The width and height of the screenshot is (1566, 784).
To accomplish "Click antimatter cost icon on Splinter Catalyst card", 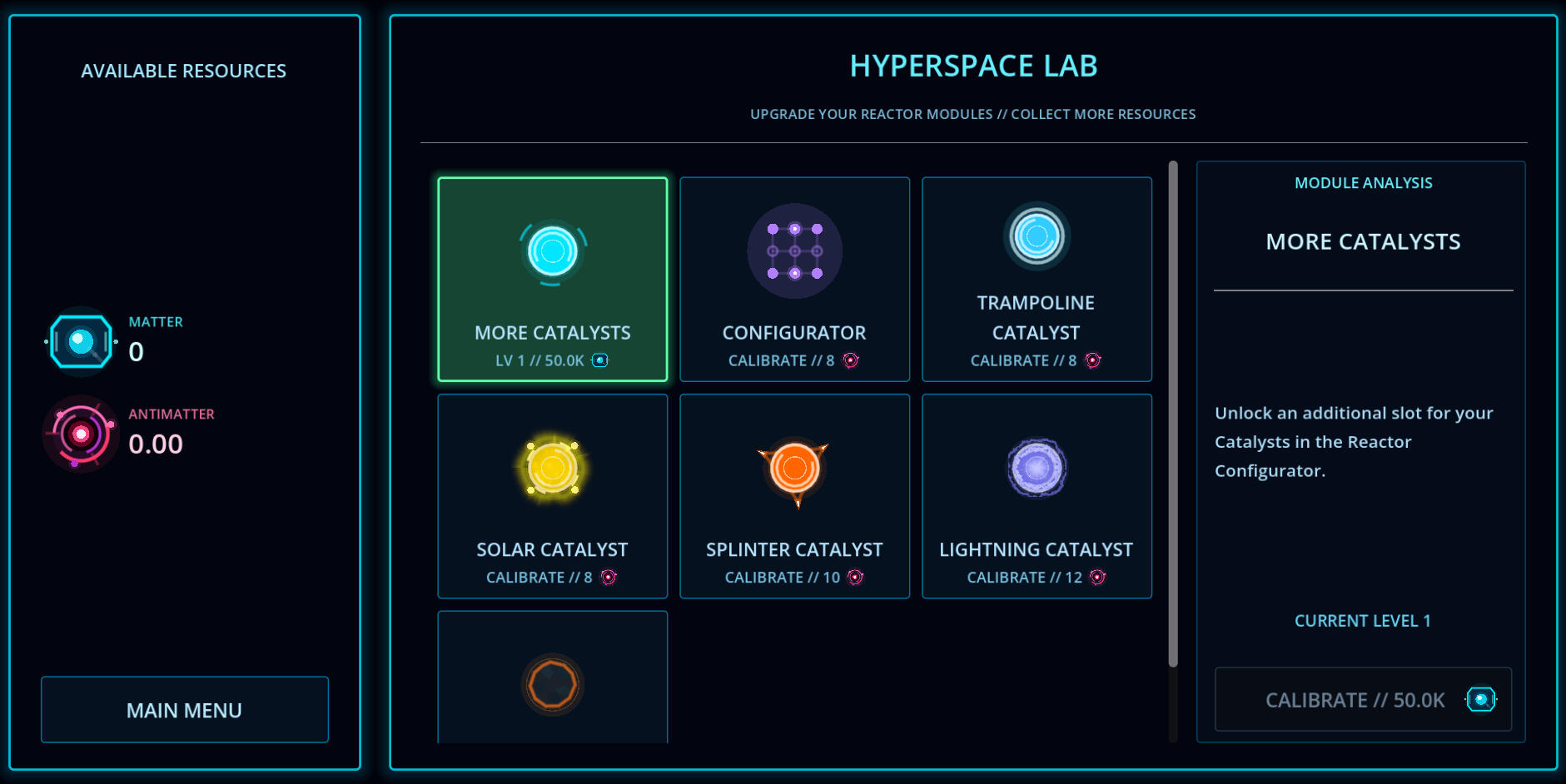I will (856, 578).
